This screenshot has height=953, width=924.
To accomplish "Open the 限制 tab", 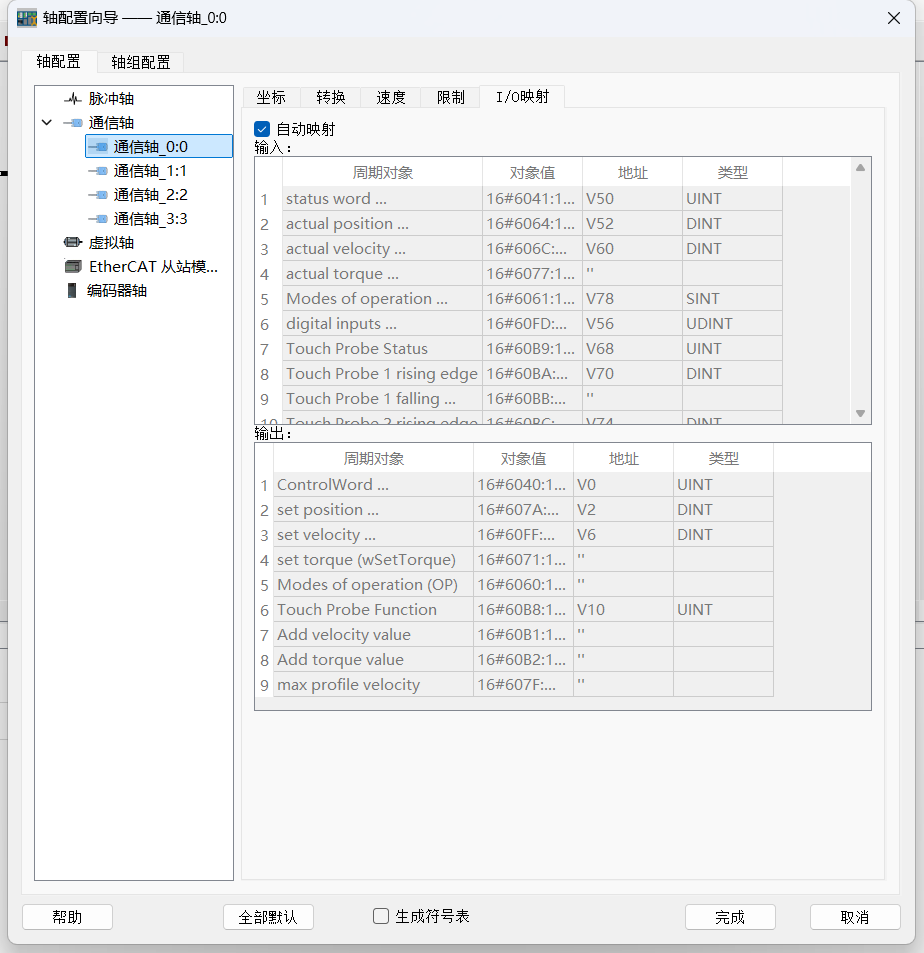I will [450, 97].
